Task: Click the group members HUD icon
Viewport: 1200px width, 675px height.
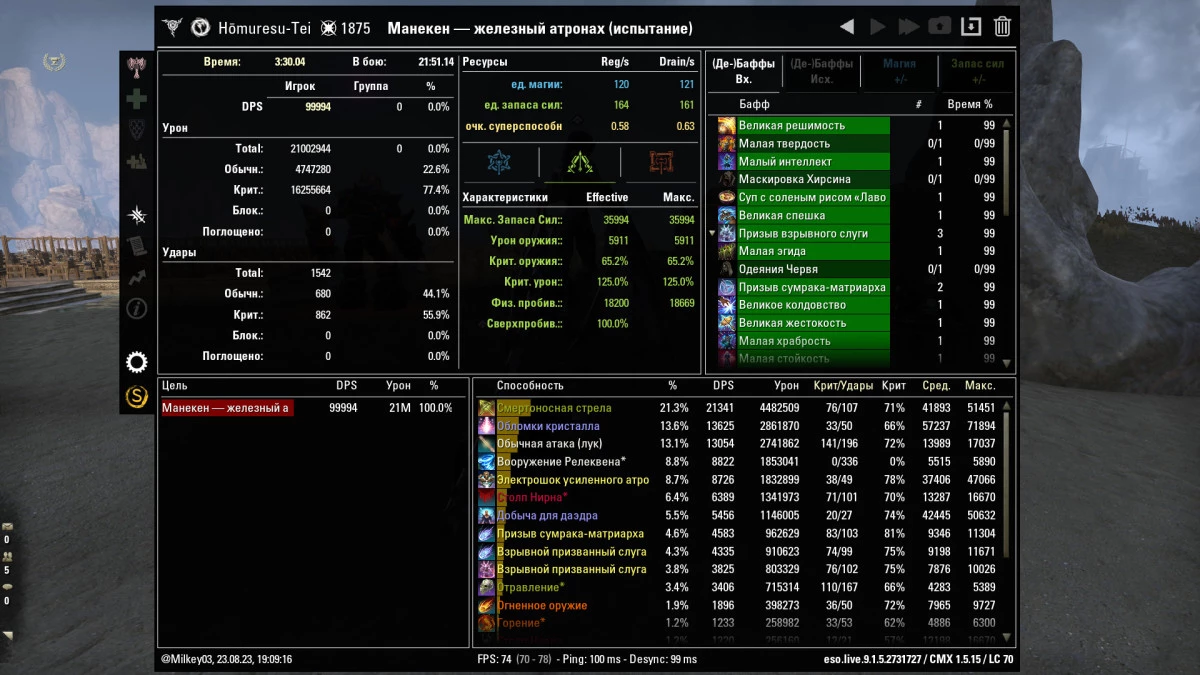Action: pyautogui.click(x=7, y=557)
